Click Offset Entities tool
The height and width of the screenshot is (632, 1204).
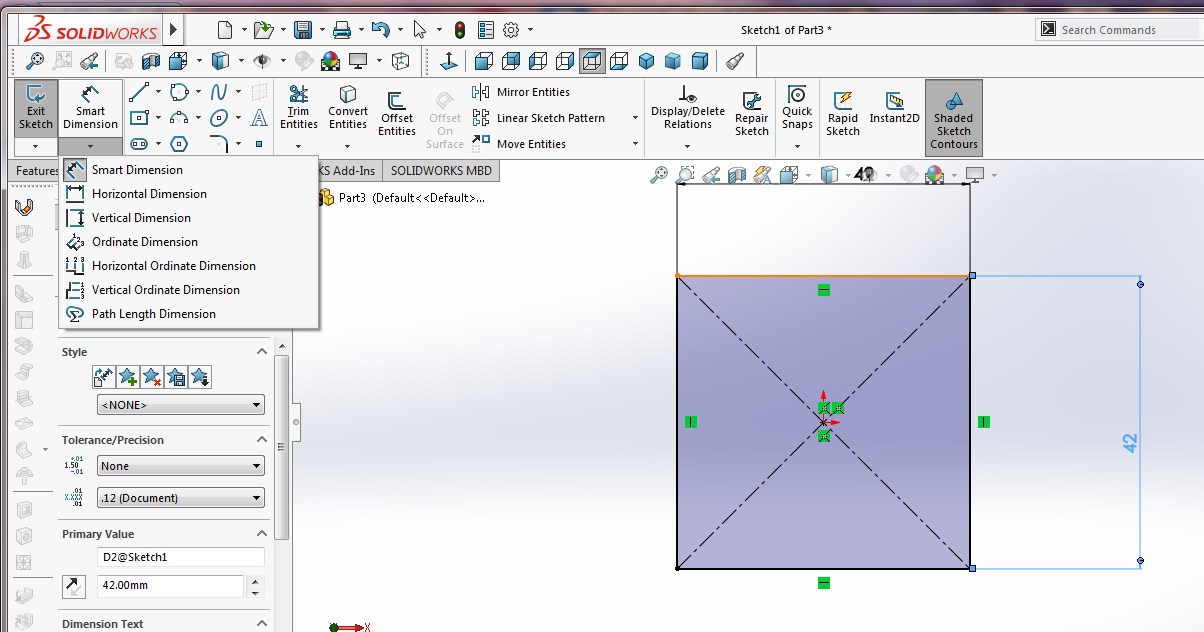pos(396,113)
